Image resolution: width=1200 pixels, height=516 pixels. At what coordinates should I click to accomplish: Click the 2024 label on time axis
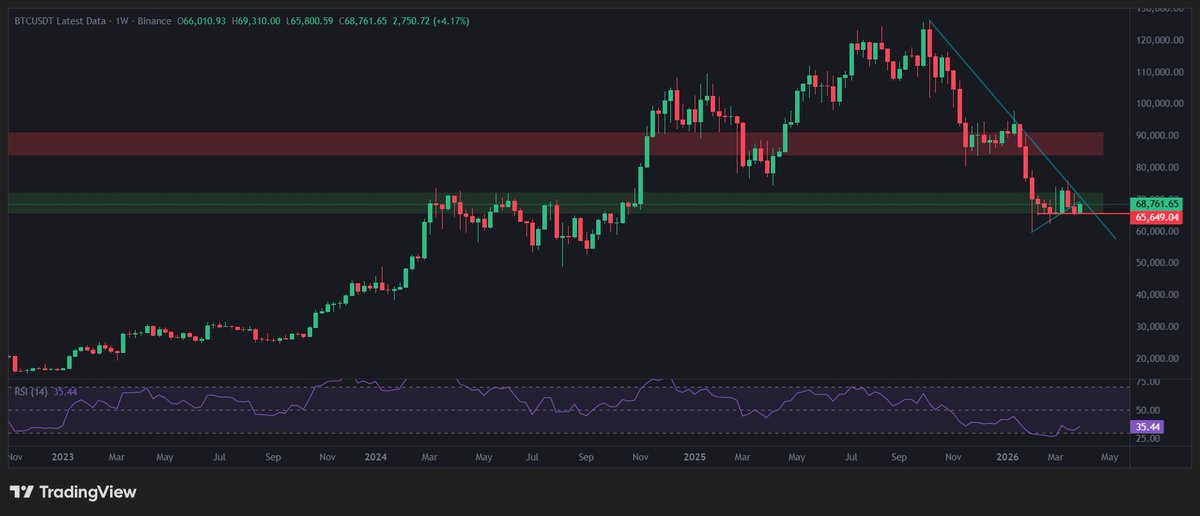coord(377,457)
